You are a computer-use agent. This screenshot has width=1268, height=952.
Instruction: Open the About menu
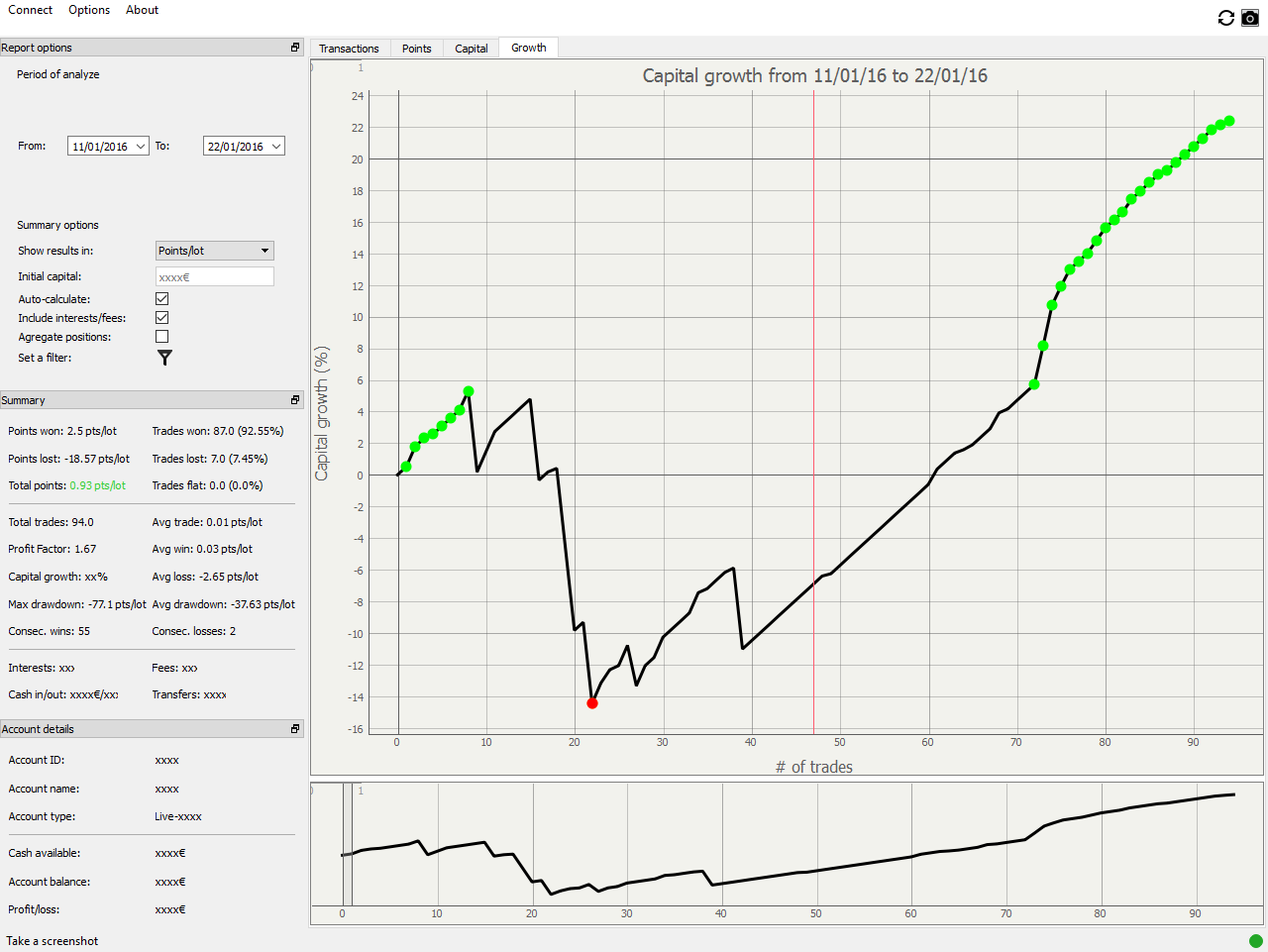click(143, 10)
